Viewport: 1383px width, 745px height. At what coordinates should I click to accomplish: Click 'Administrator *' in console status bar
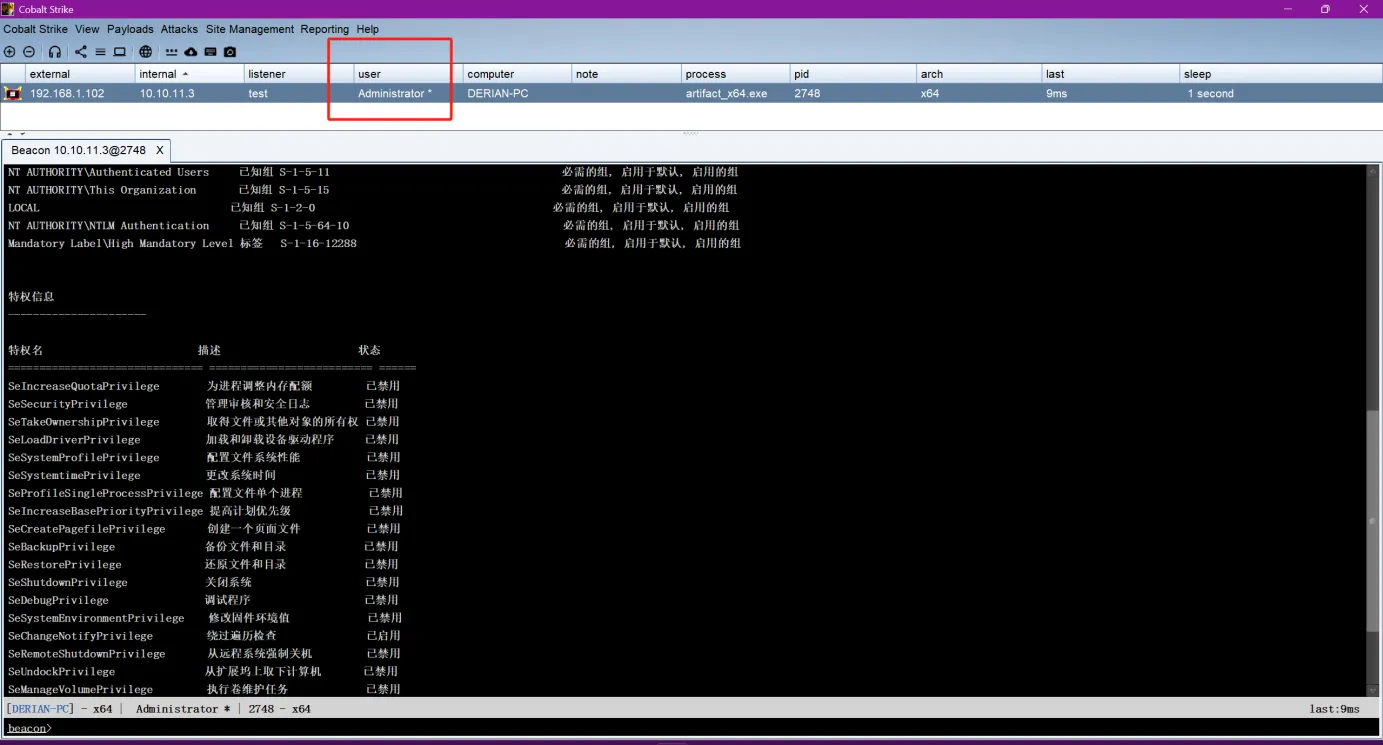183,709
